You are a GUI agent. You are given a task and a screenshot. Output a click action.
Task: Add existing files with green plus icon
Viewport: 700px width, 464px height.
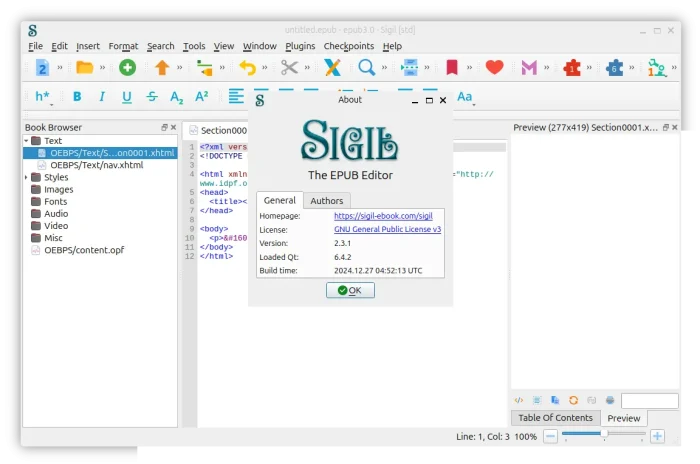[127, 68]
